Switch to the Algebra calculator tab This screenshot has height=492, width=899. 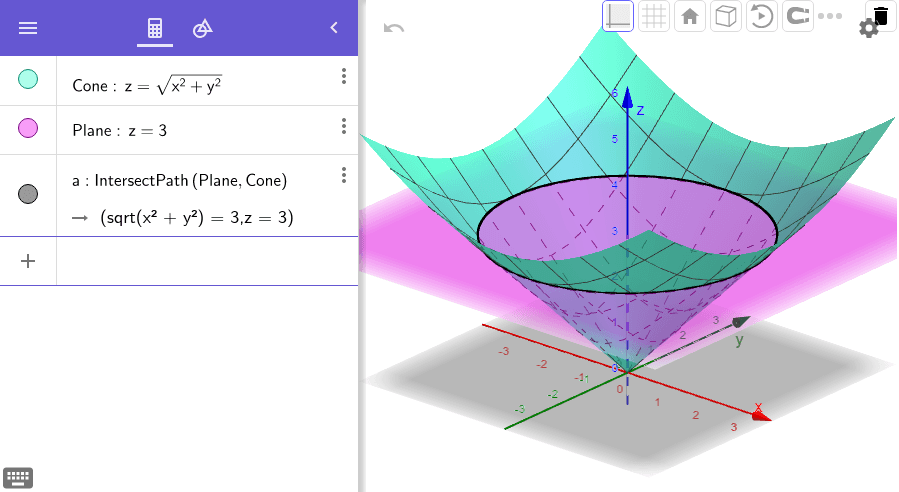(x=155, y=28)
